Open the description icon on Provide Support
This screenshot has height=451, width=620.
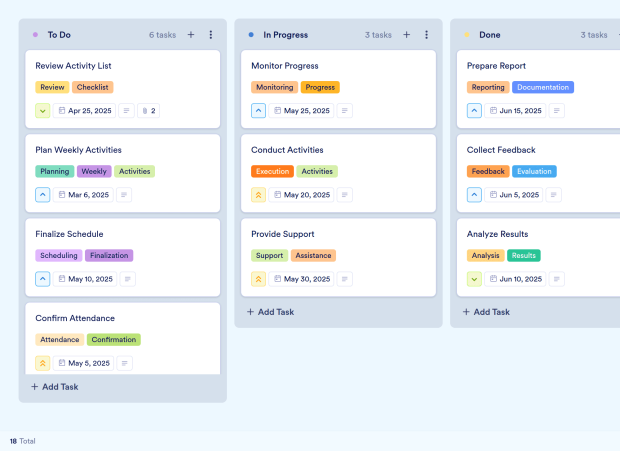coord(344,279)
